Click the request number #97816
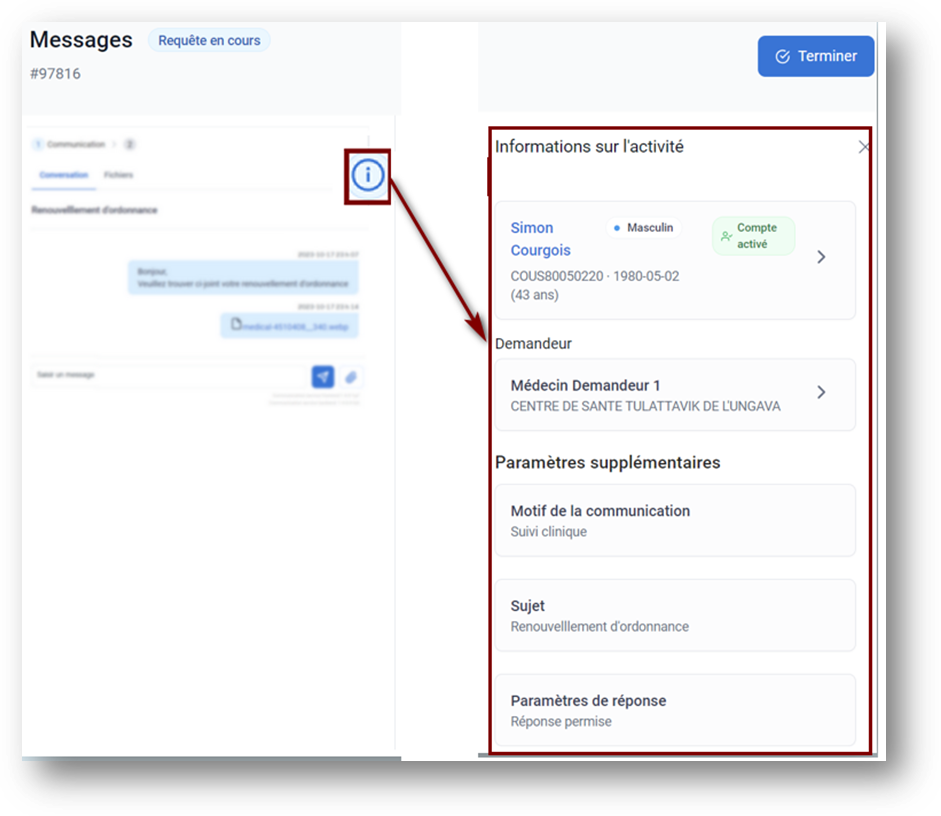The height and width of the screenshot is (816, 941). coord(55,74)
